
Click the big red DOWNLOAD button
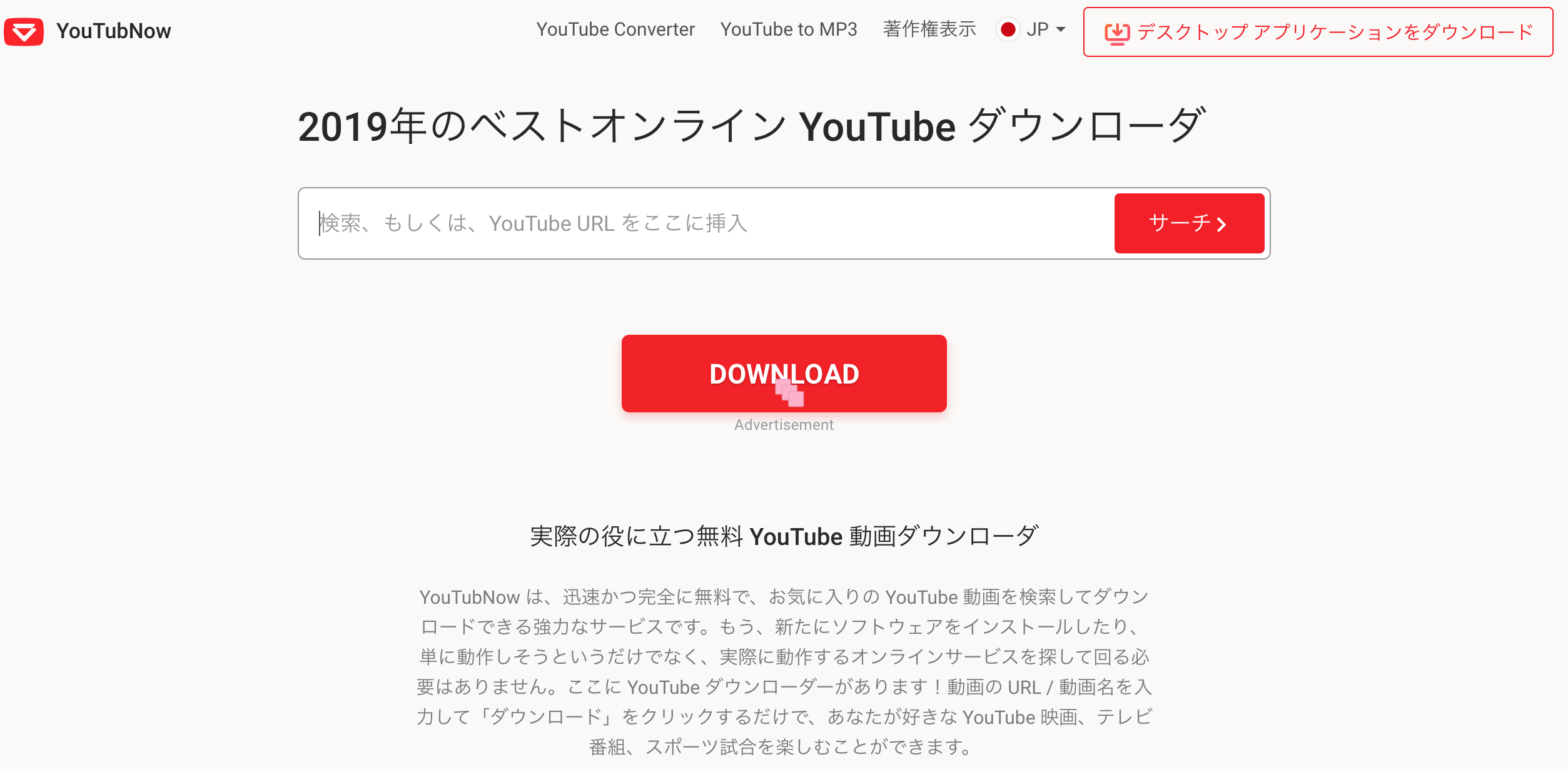(784, 374)
